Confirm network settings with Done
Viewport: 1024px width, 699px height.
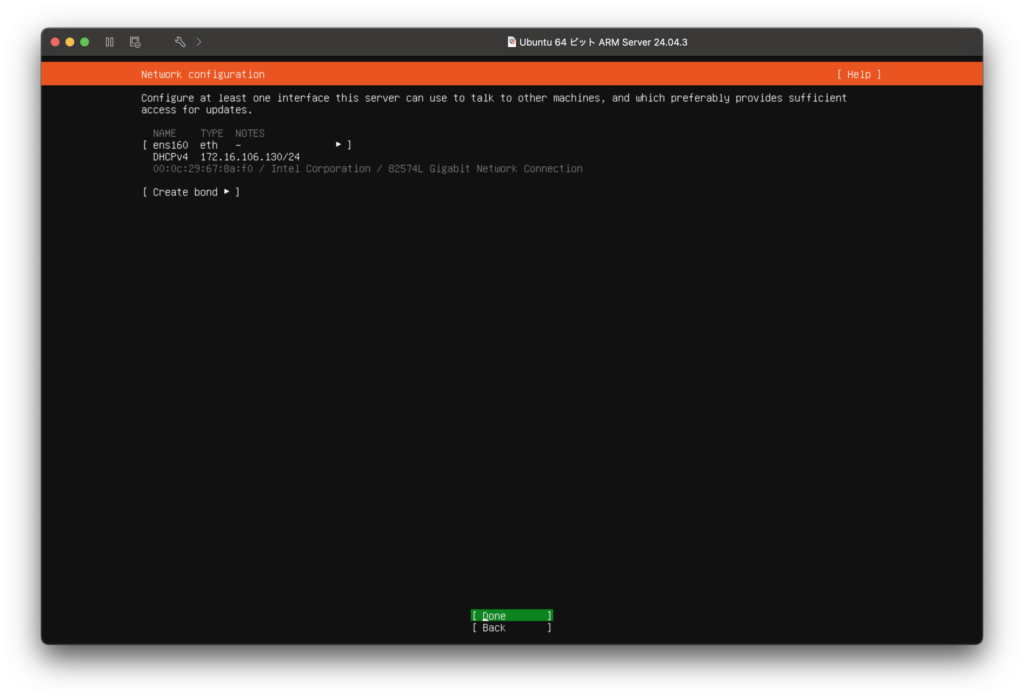coord(511,616)
